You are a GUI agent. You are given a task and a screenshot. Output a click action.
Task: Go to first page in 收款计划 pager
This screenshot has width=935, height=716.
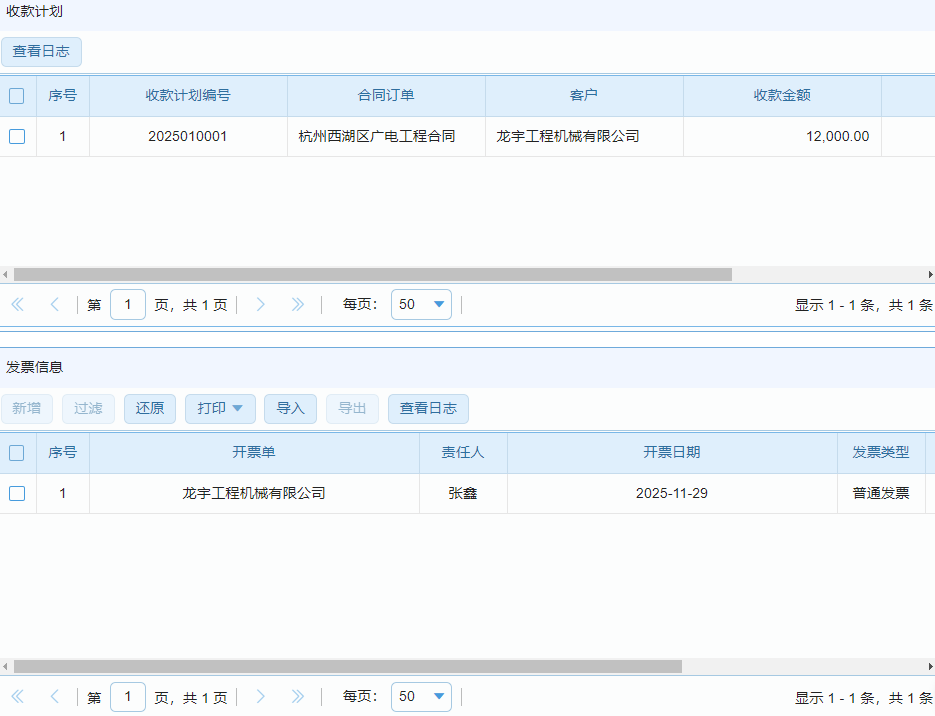tap(17, 305)
